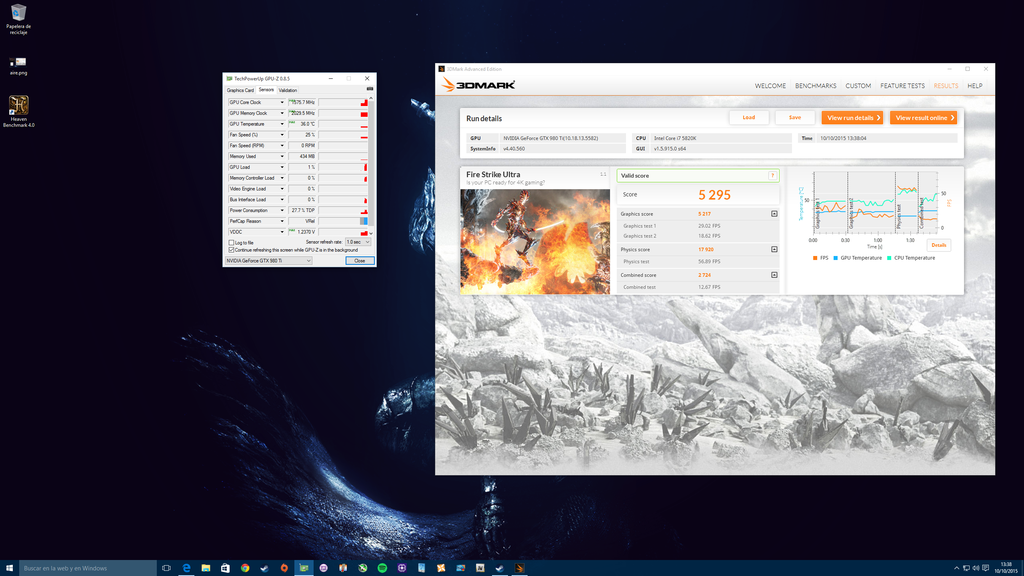Expand Graphics score details
The image size is (1024, 576).
coord(774,214)
